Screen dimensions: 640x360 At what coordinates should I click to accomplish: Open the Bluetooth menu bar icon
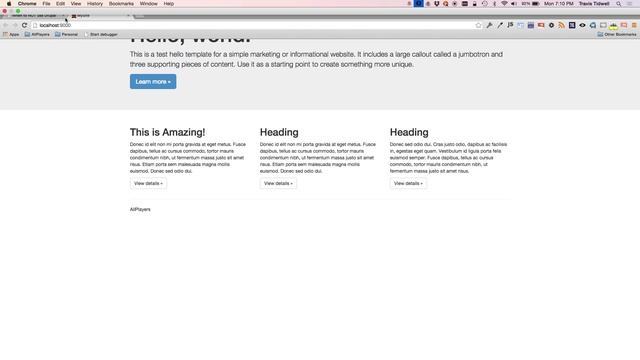click(x=494, y=4)
